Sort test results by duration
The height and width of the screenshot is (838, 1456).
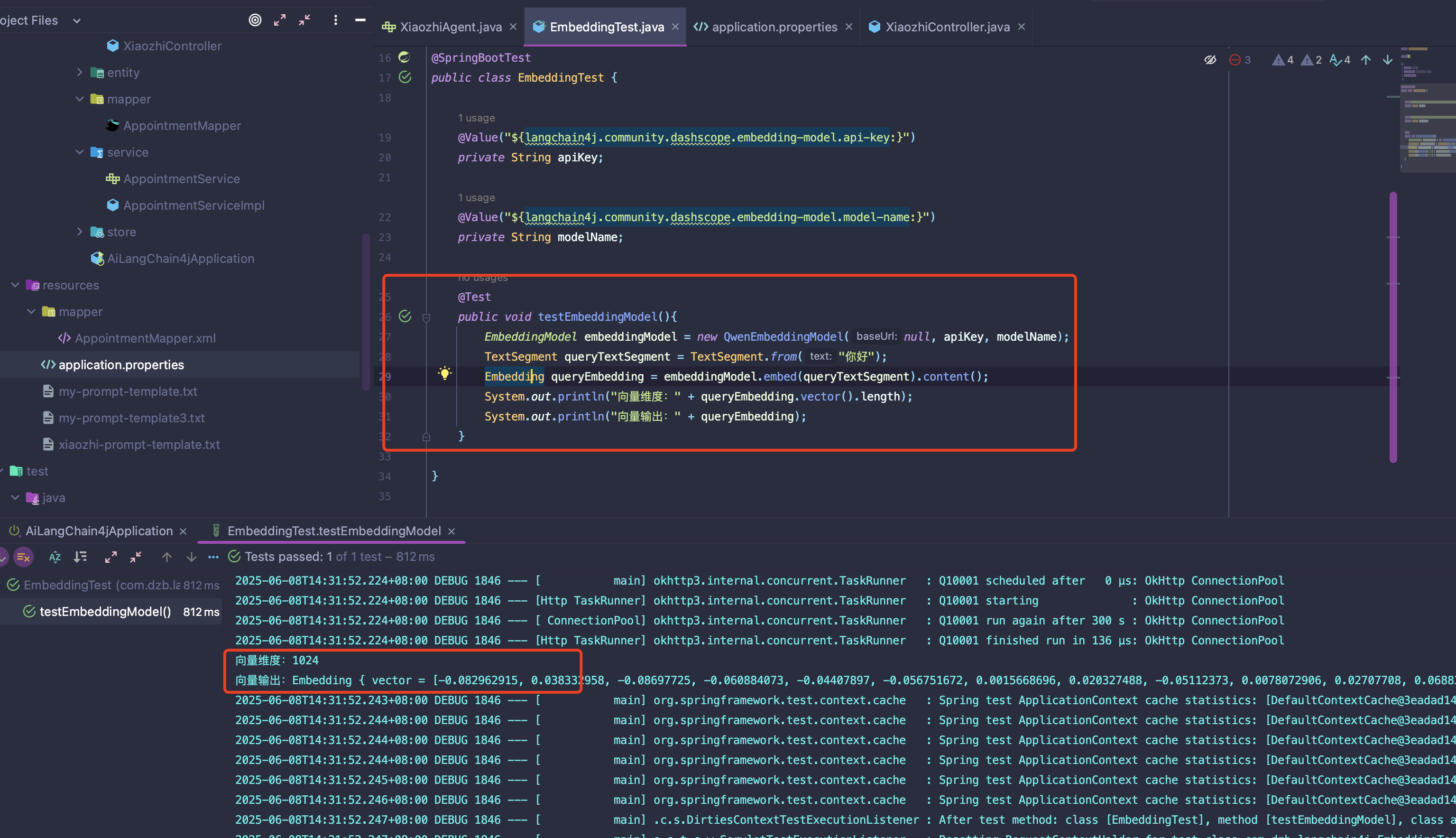click(x=80, y=557)
